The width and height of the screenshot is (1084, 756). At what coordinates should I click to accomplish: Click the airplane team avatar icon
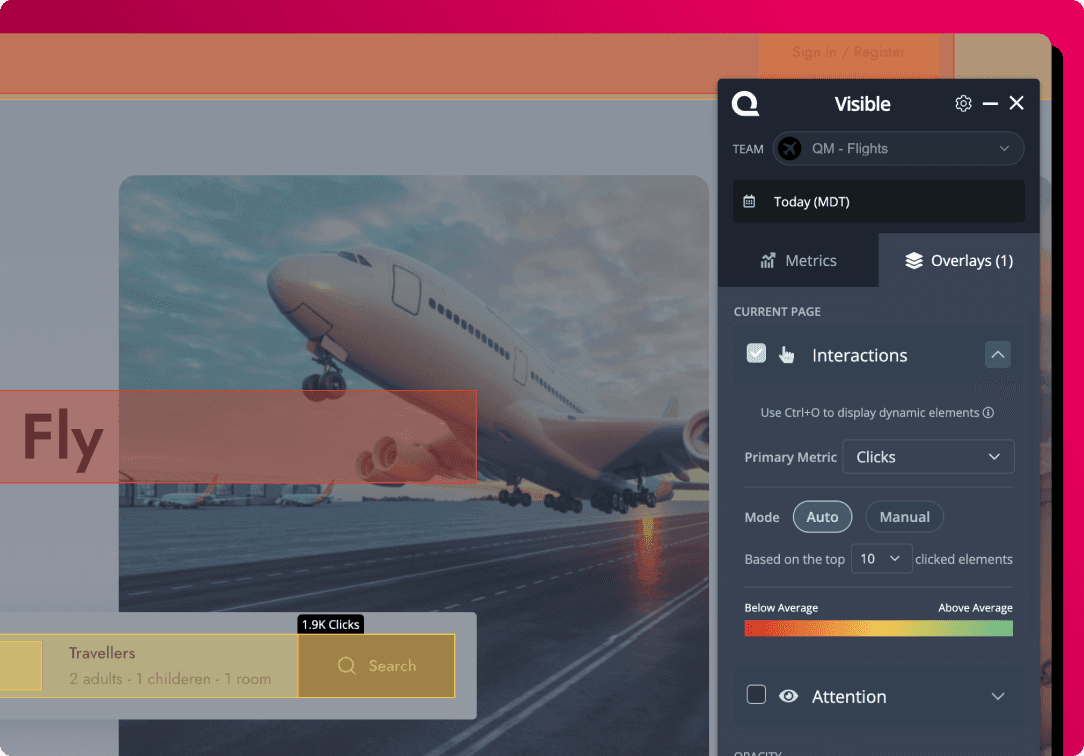pyautogui.click(x=790, y=148)
